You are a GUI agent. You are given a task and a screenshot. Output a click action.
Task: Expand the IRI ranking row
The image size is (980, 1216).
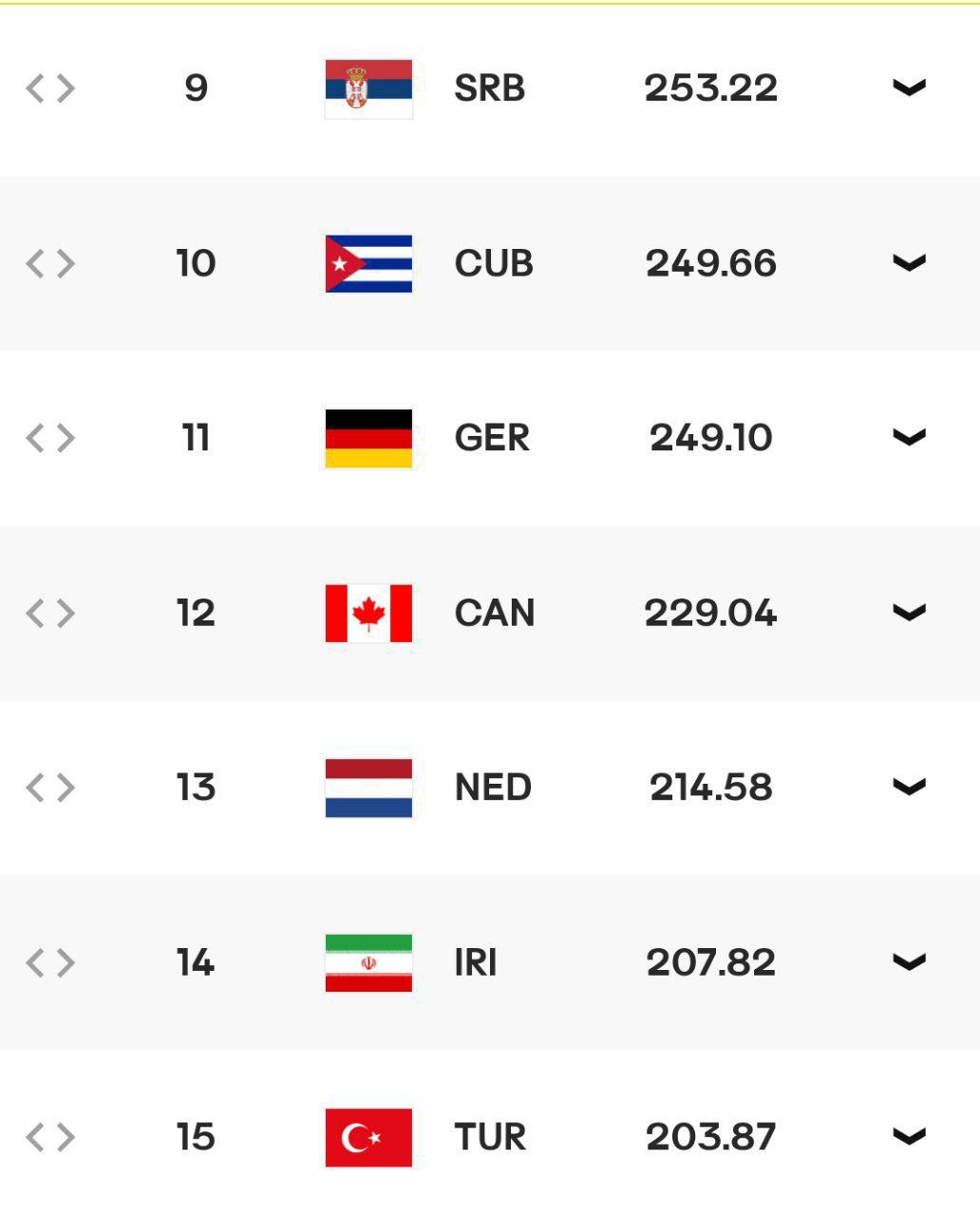click(909, 962)
